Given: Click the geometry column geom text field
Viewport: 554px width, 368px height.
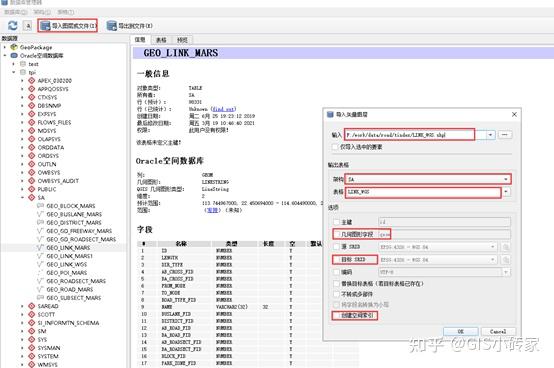Looking at the screenshot, I should point(444,234).
